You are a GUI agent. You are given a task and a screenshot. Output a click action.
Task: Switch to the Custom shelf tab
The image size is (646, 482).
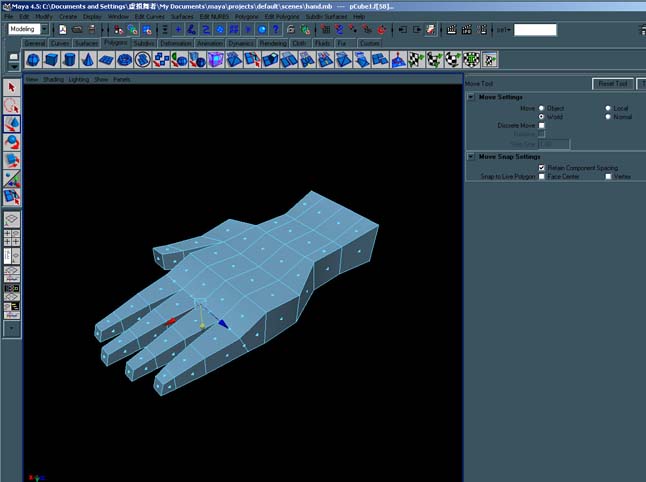369,43
